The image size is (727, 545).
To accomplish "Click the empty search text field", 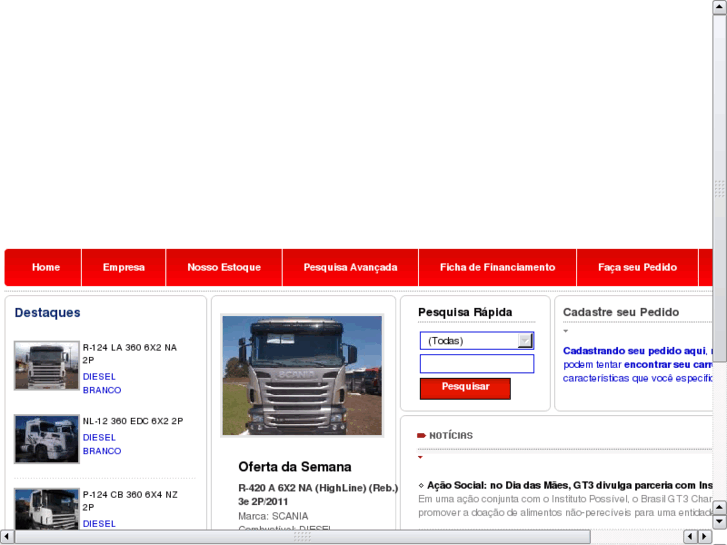I will [x=477, y=364].
